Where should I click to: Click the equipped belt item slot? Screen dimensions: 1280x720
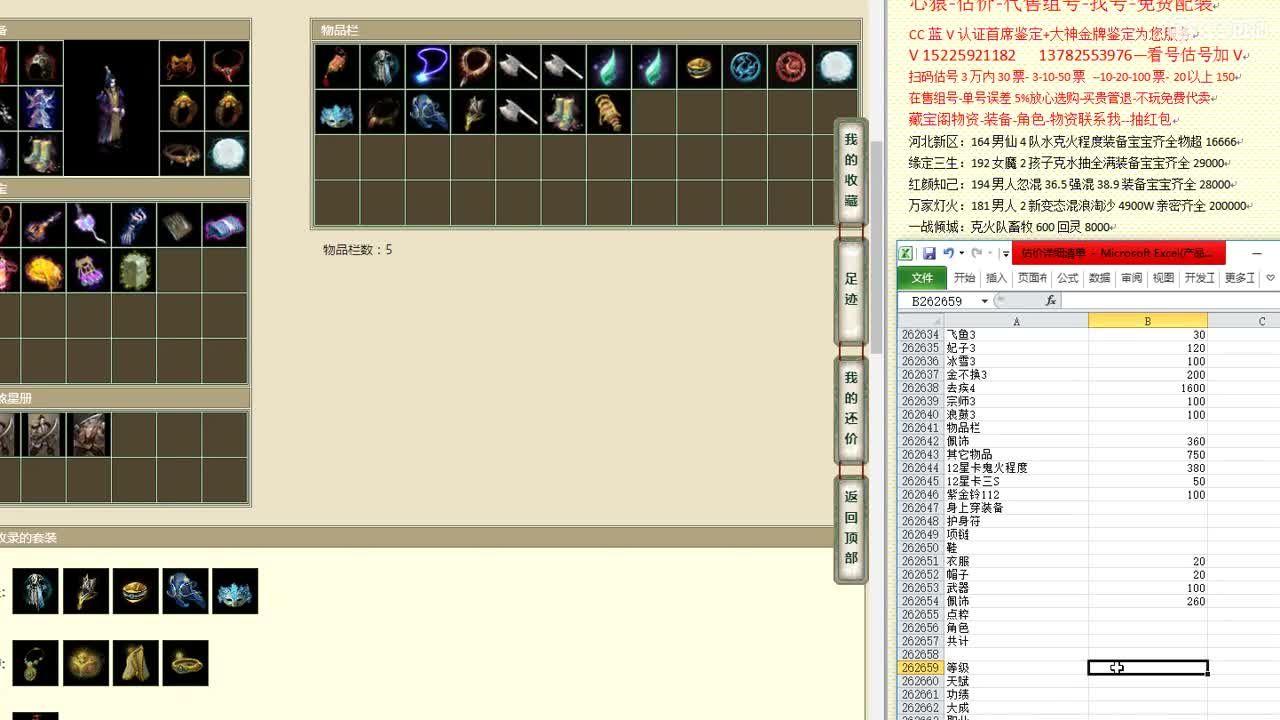coord(182,153)
